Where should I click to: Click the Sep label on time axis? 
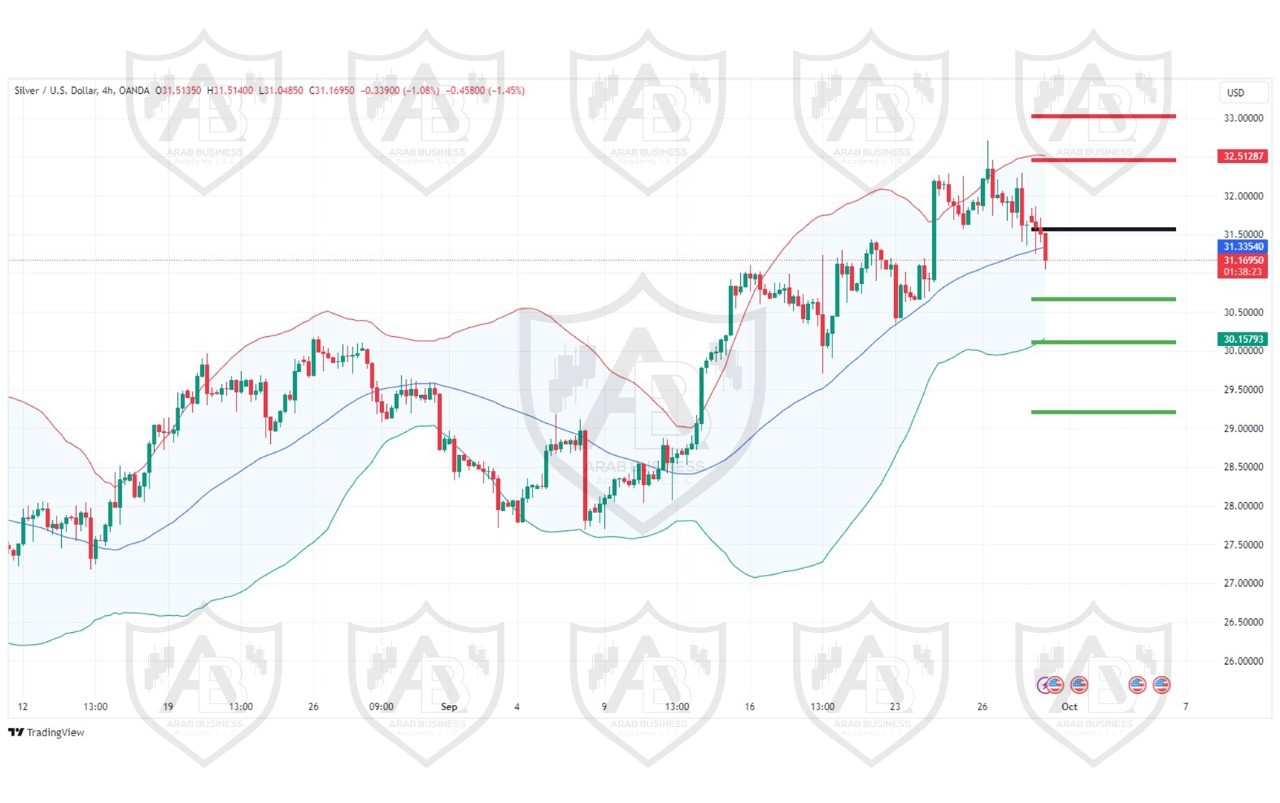pos(449,706)
